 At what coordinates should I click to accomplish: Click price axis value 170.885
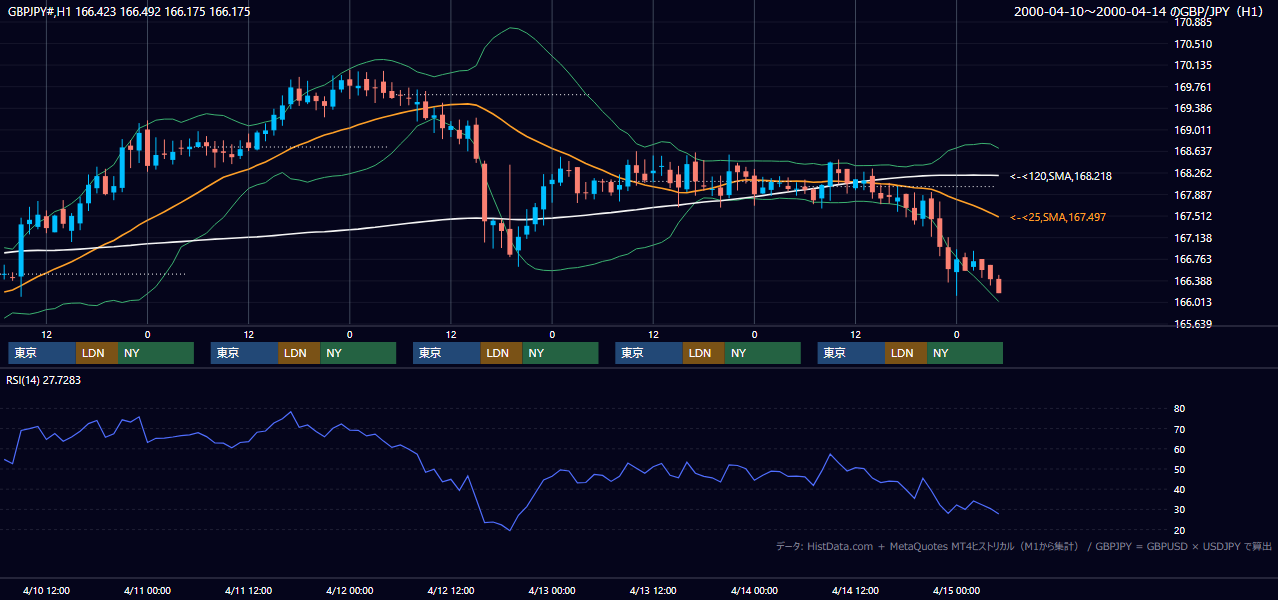[x=1193, y=22]
